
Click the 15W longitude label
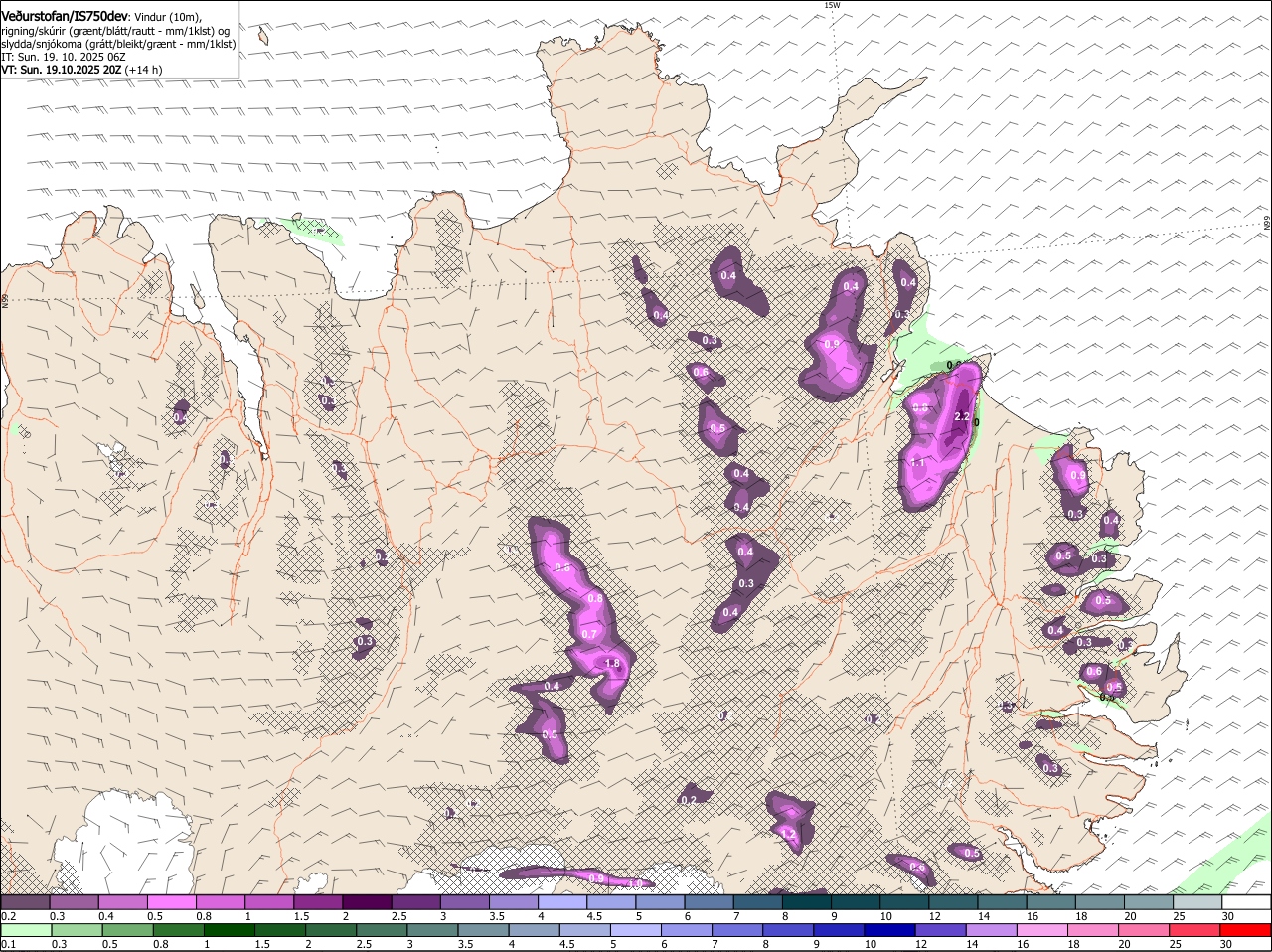[832, 5]
